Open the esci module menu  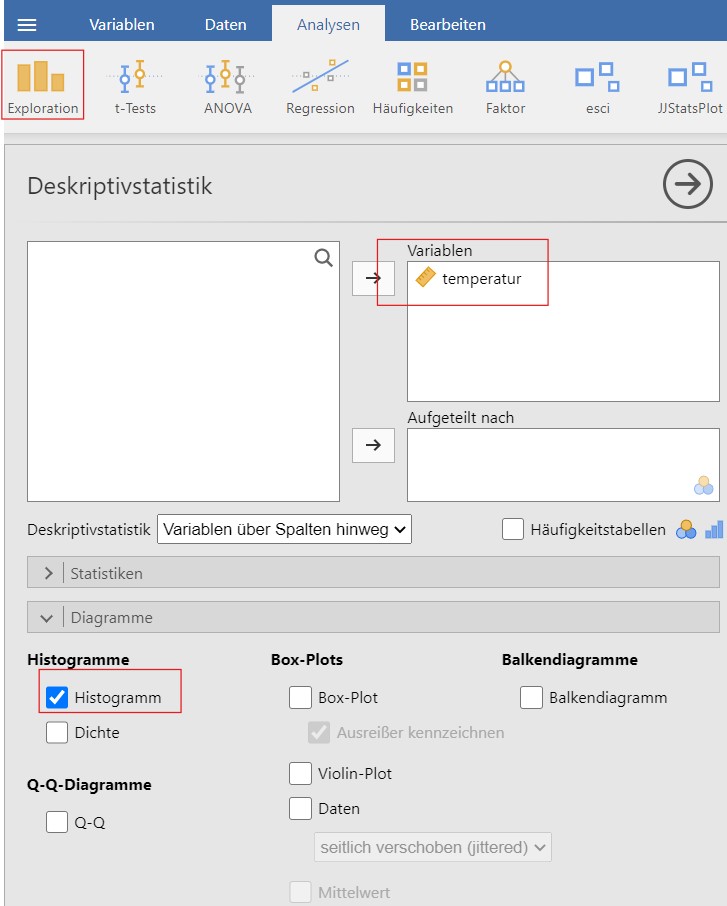click(598, 87)
